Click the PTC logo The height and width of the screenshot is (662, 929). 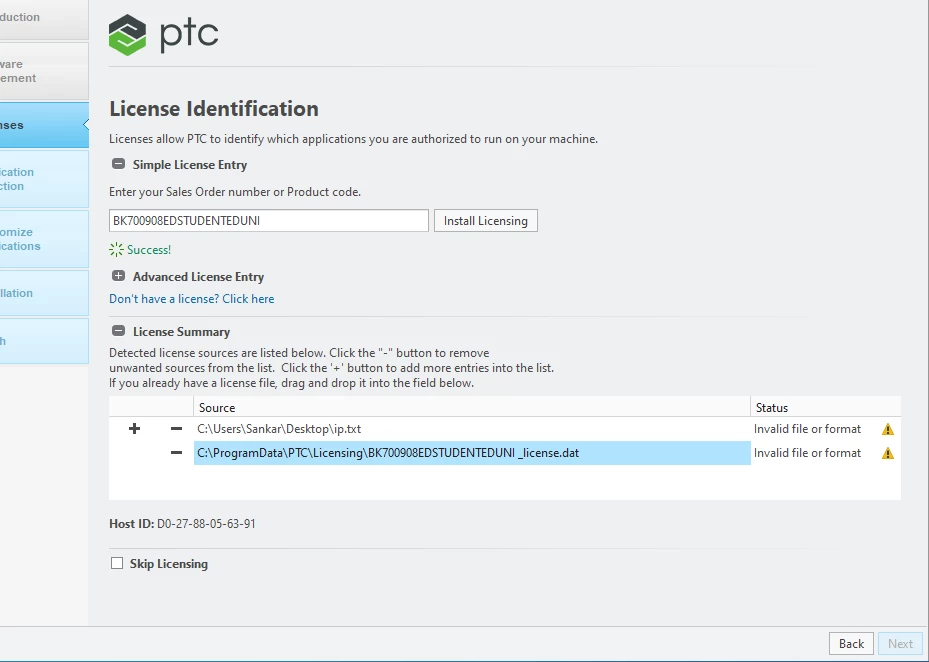point(164,35)
